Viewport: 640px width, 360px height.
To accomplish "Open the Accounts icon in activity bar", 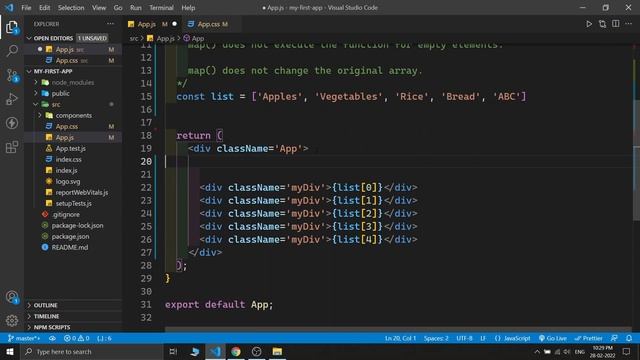I will (x=12, y=297).
